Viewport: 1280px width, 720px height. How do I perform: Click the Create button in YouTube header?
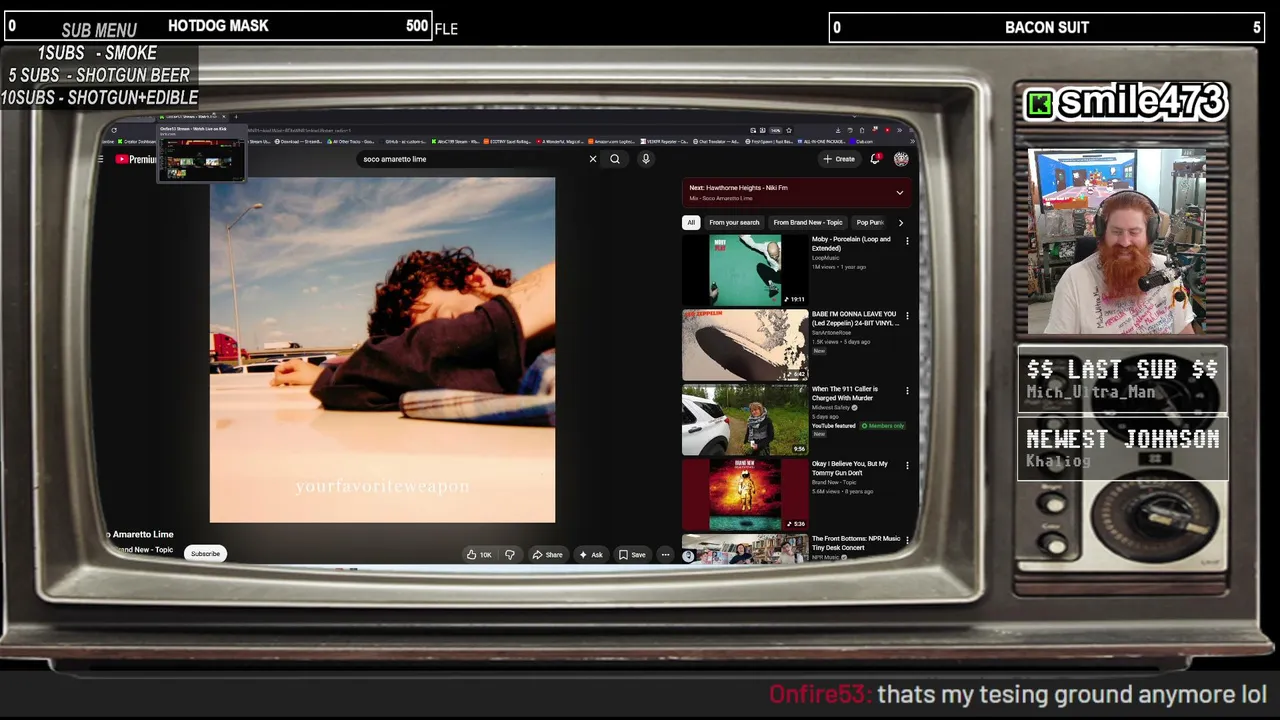click(x=839, y=159)
